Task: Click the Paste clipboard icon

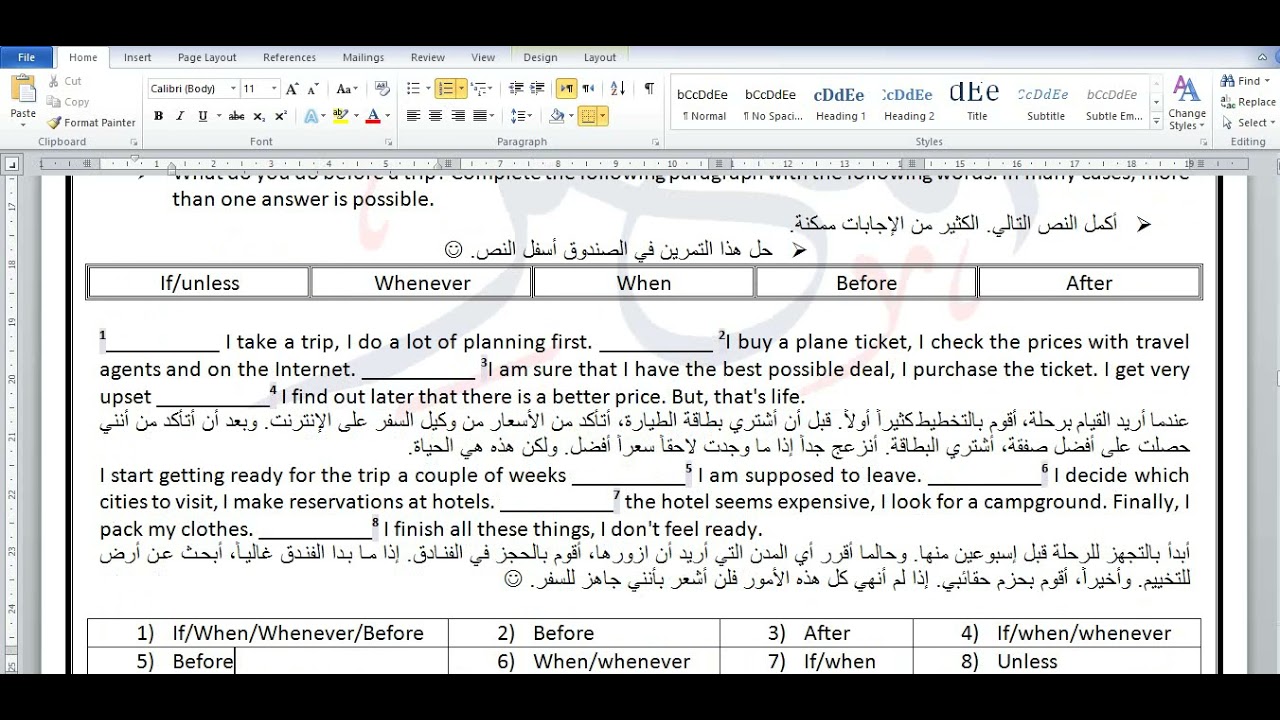Action: point(23,90)
